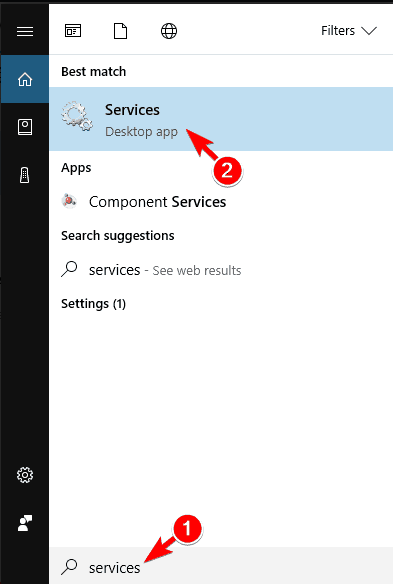This screenshot has width=393, height=584.
Task: Click the Component Services icon
Action: [x=69, y=201]
